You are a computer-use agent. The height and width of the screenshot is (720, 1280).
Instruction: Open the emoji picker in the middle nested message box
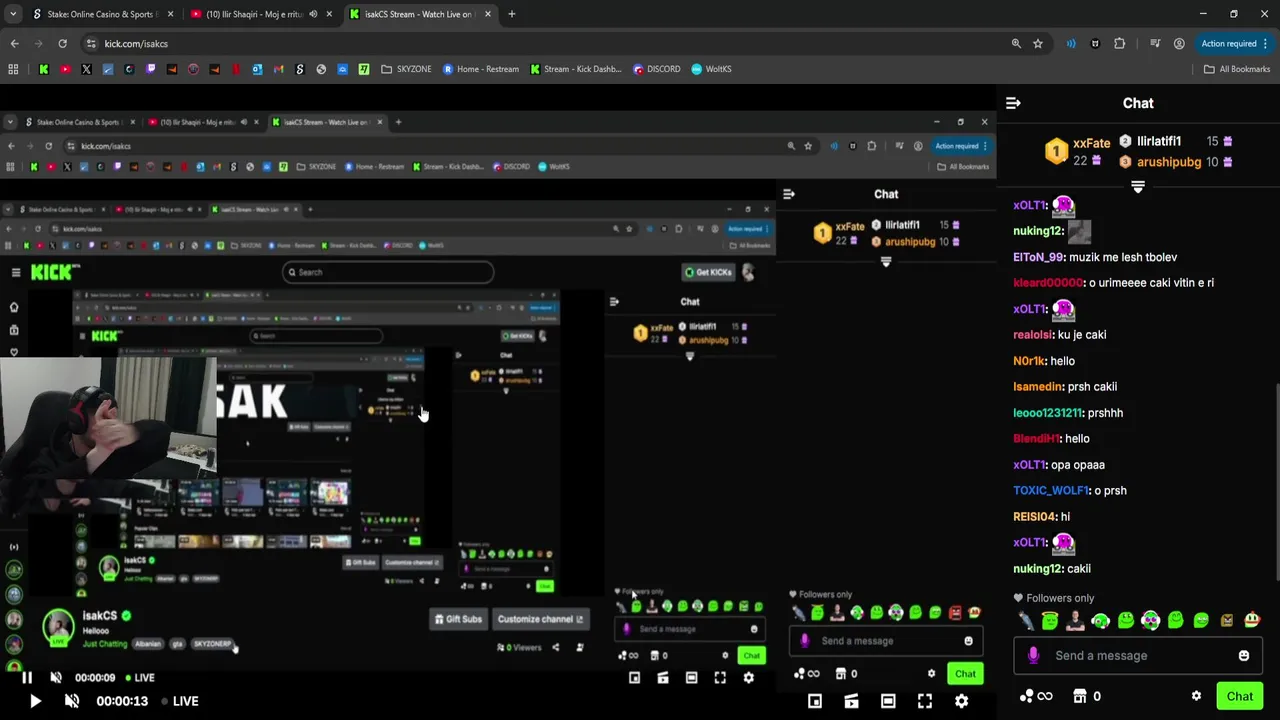point(968,641)
